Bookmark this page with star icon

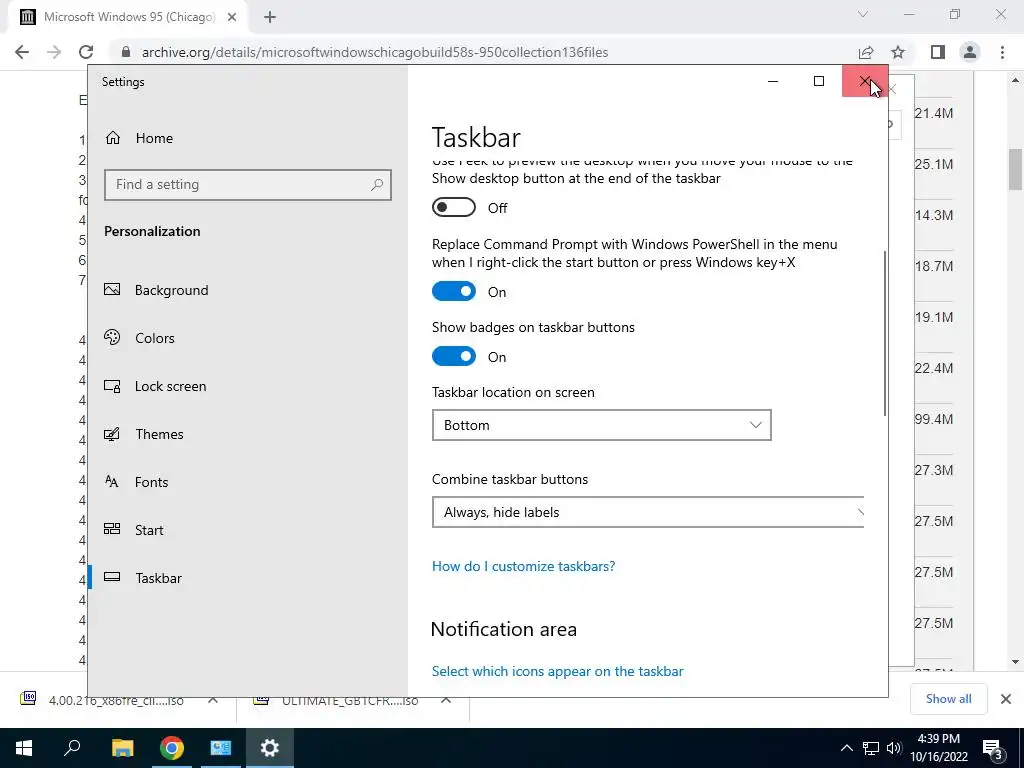(x=898, y=52)
